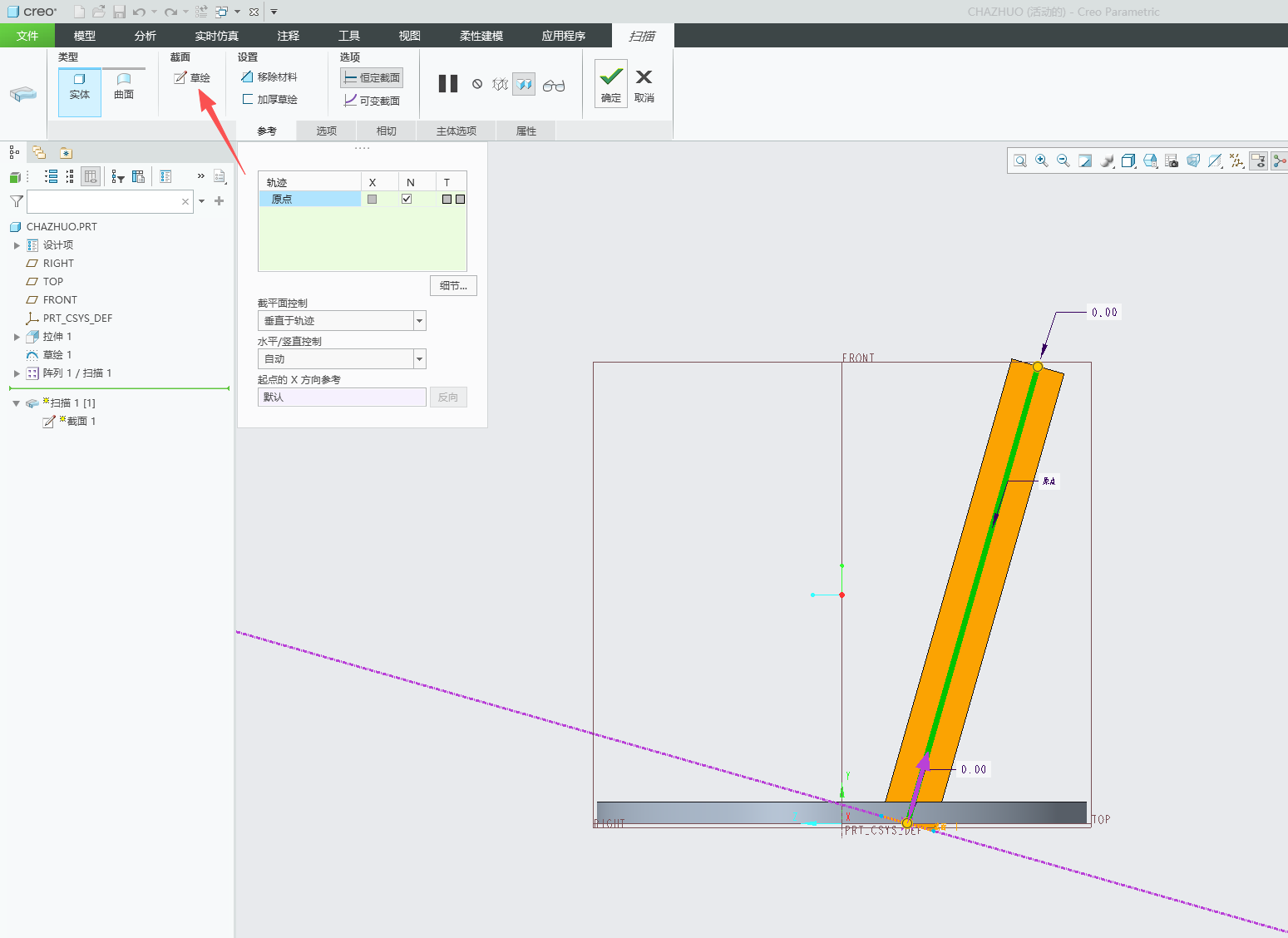Collapse the 扫描 1 [1] tree node
The image size is (1288, 938).
coord(16,403)
